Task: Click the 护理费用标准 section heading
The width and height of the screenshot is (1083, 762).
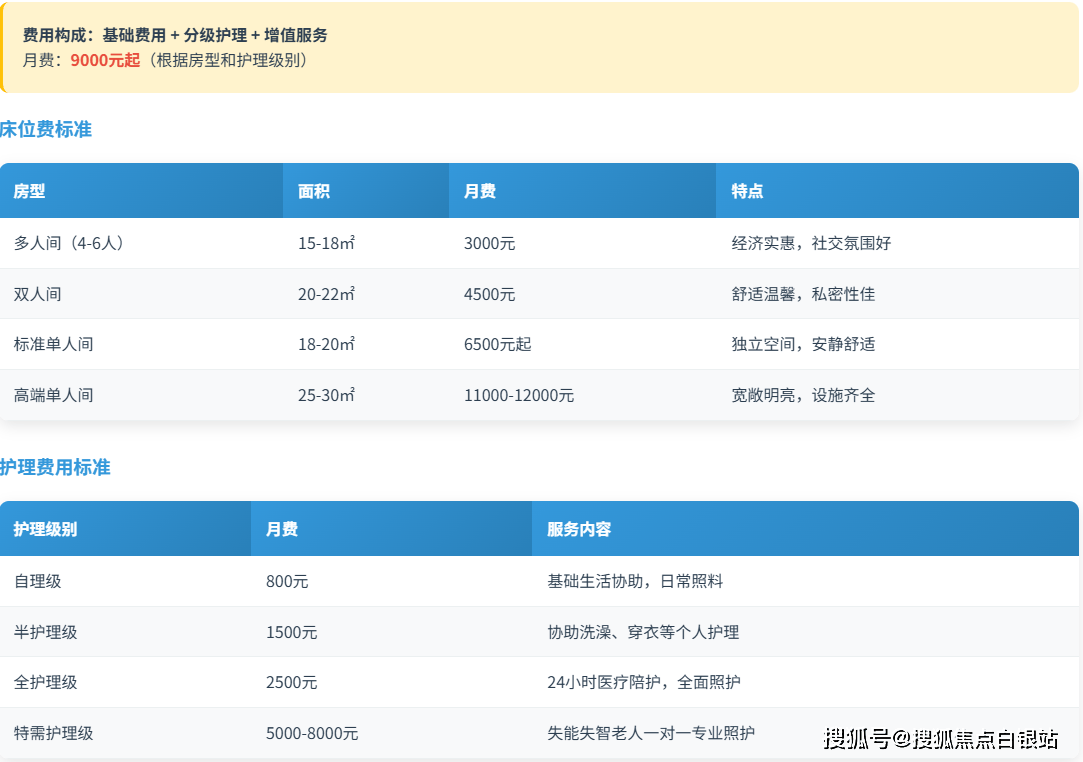Action: pyautogui.click(x=55, y=467)
